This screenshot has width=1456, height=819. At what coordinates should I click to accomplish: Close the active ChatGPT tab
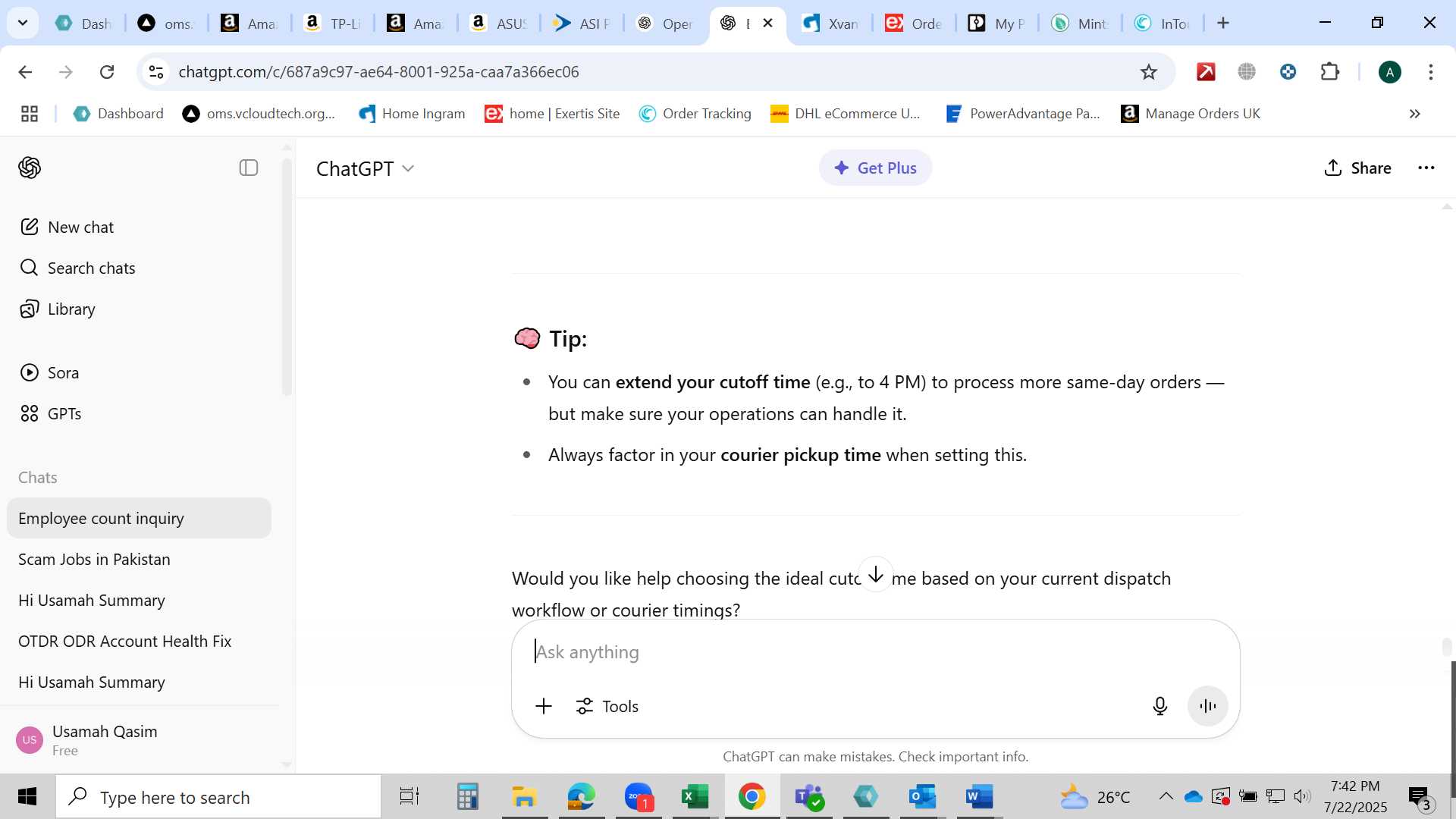(767, 23)
